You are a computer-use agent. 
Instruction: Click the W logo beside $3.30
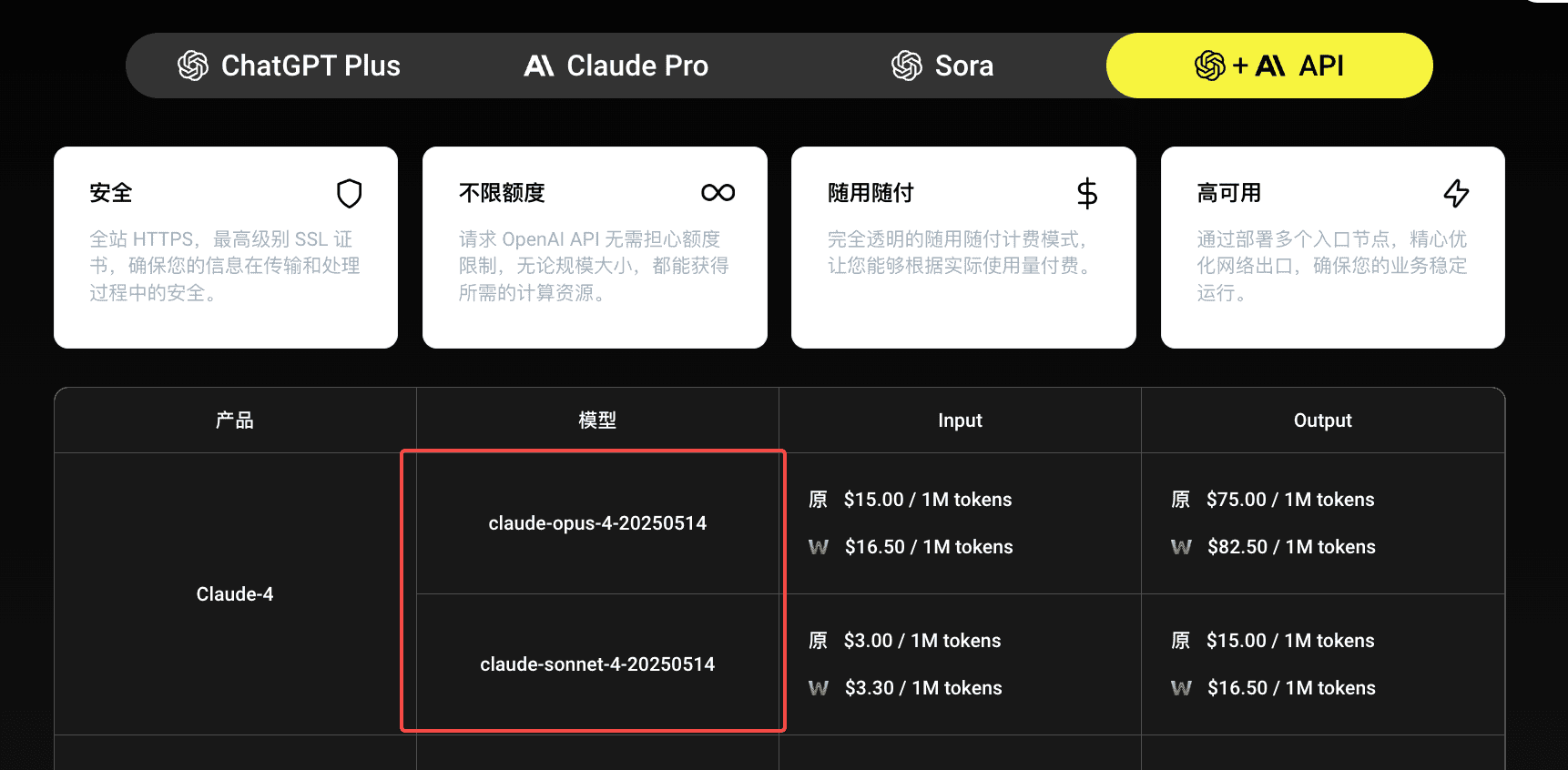pyautogui.click(x=819, y=688)
